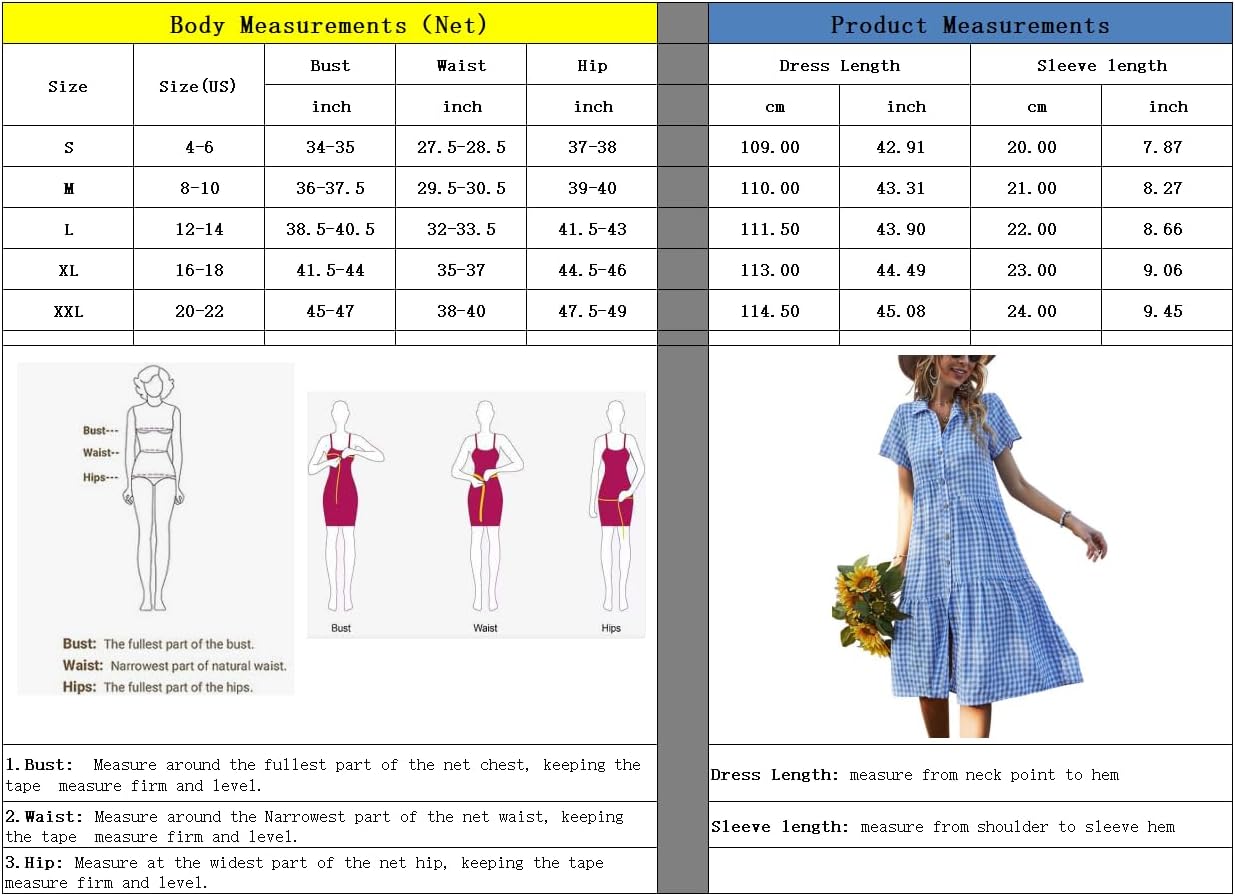1235x896 pixels.
Task: Click dress length 45.08 inch cell
Action: [x=905, y=311]
